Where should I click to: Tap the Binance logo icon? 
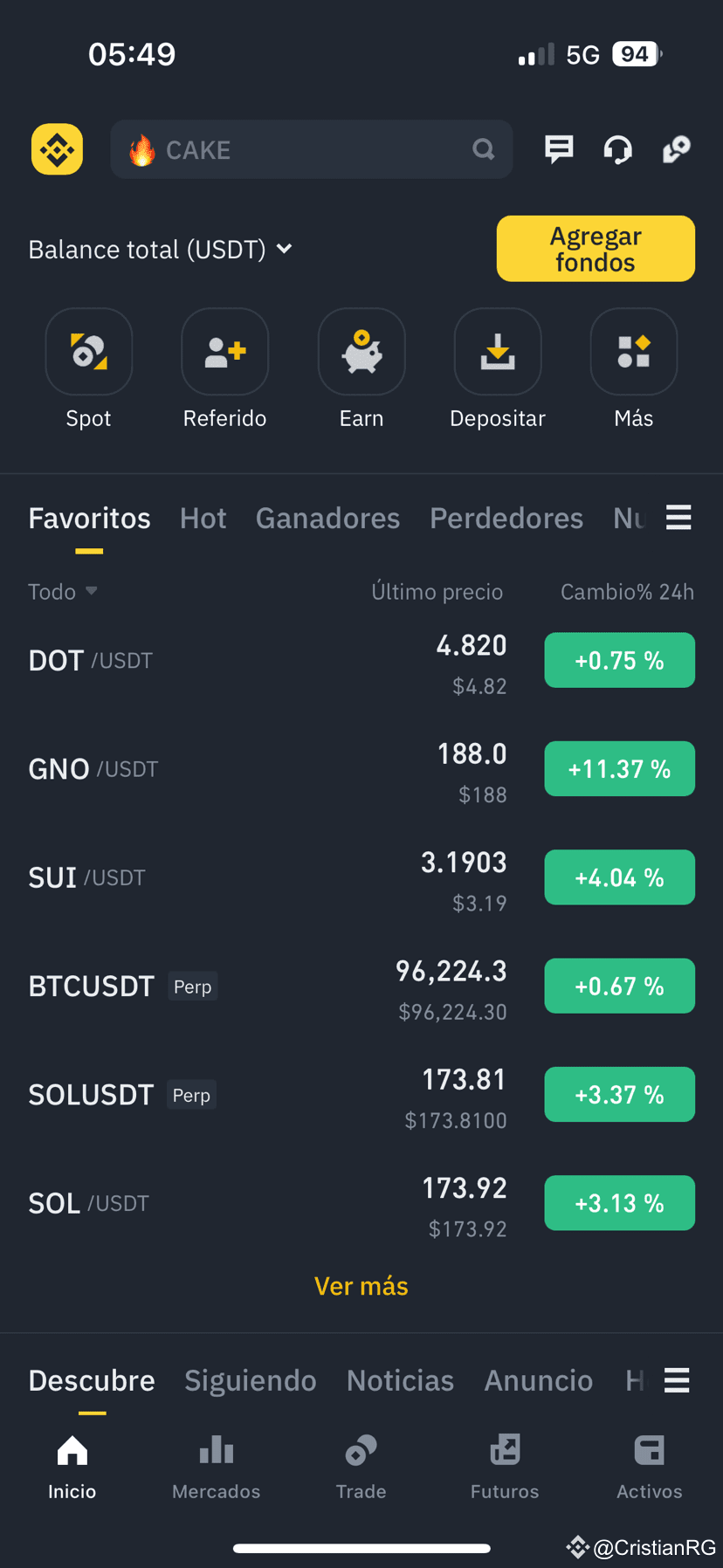point(58,149)
